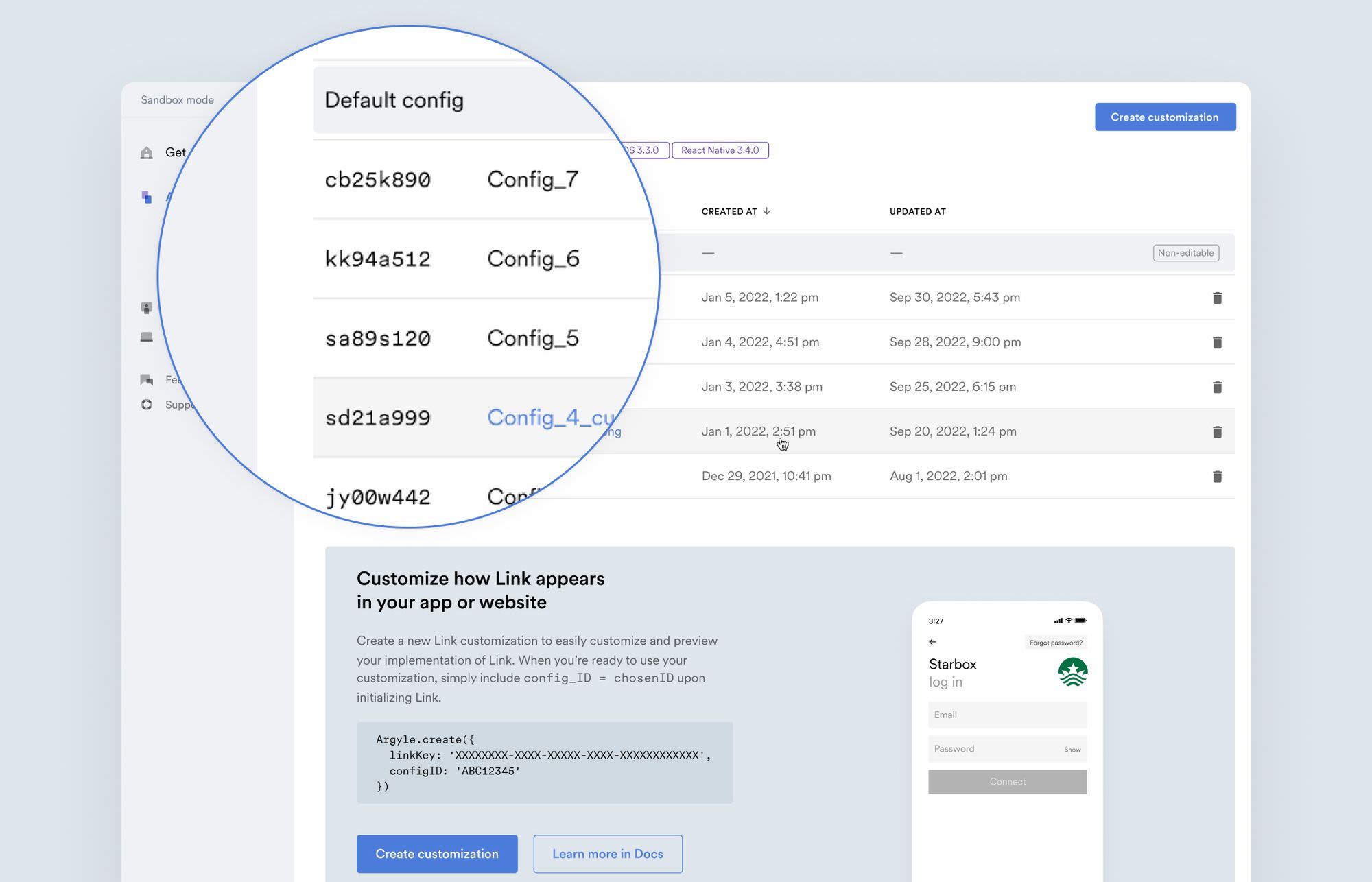Open the Learn more in Docs link
The width and height of the screenshot is (1372, 882).
click(608, 854)
